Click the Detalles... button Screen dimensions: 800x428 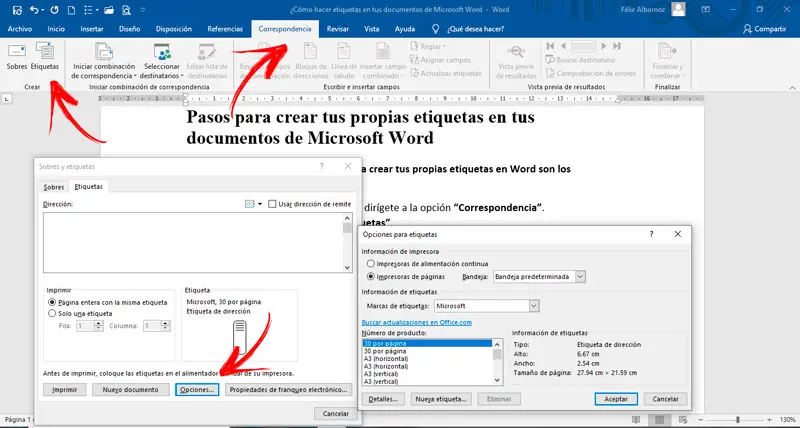pyautogui.click(x=383, y=399)
